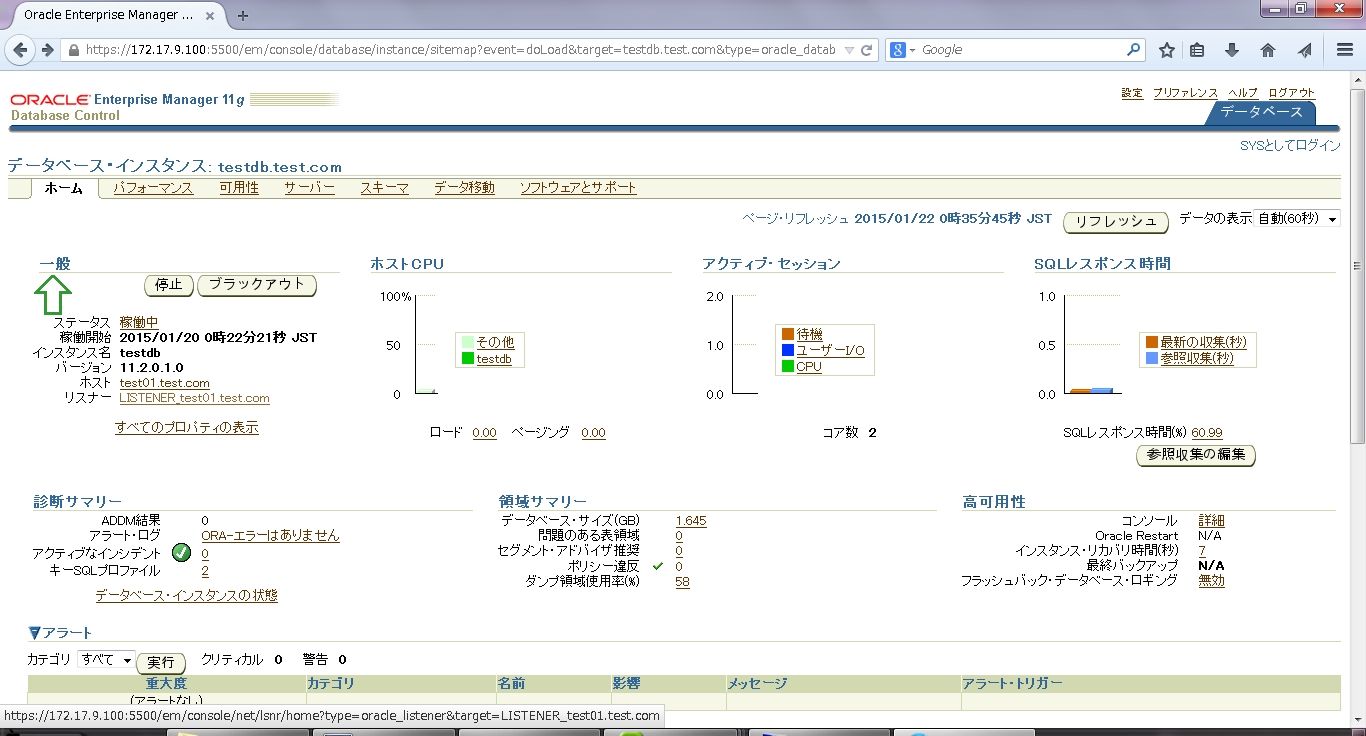The height and width of the screenshot is (736, 1366).
Task: Open the test01.test.com host link
Action: pyautogui.click(x=165, y=383)
